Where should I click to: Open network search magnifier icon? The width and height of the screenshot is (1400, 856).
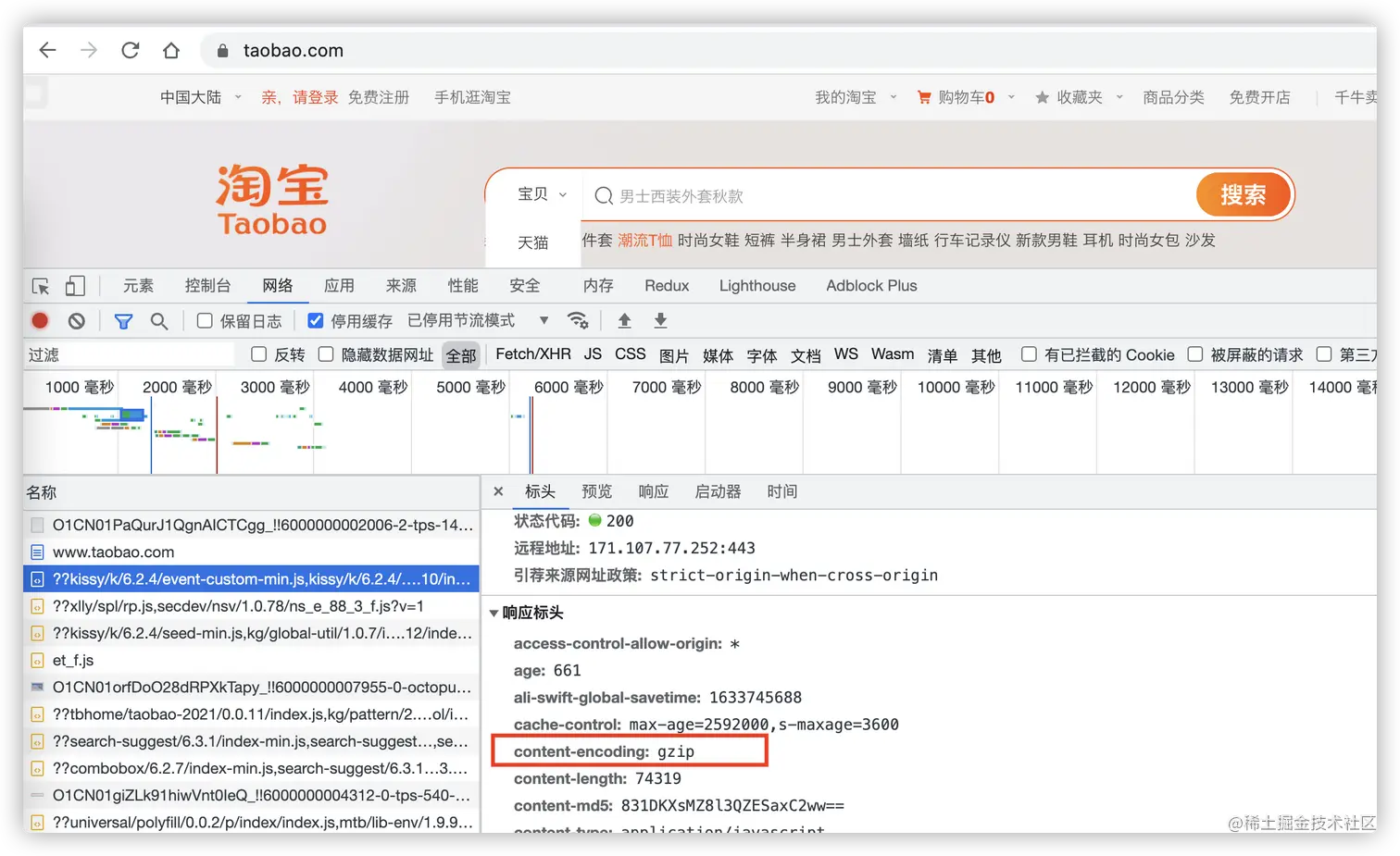(159, 321)
